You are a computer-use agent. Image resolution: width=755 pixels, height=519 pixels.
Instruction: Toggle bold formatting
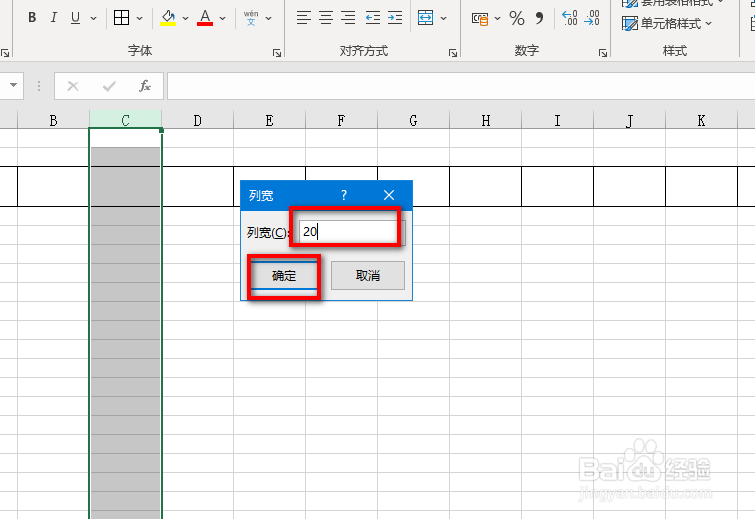(32, 18)
